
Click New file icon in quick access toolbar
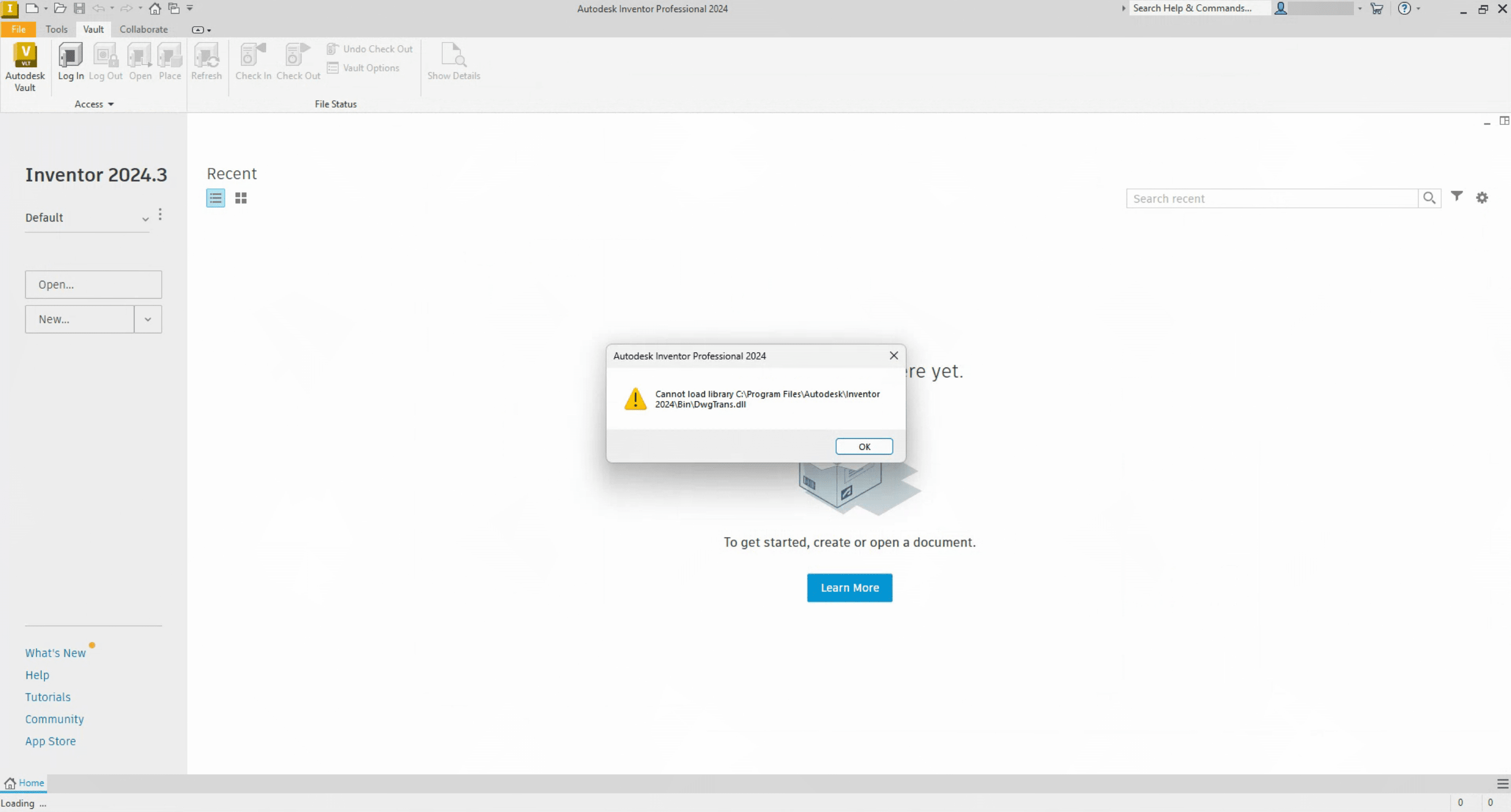coord(32,8)
